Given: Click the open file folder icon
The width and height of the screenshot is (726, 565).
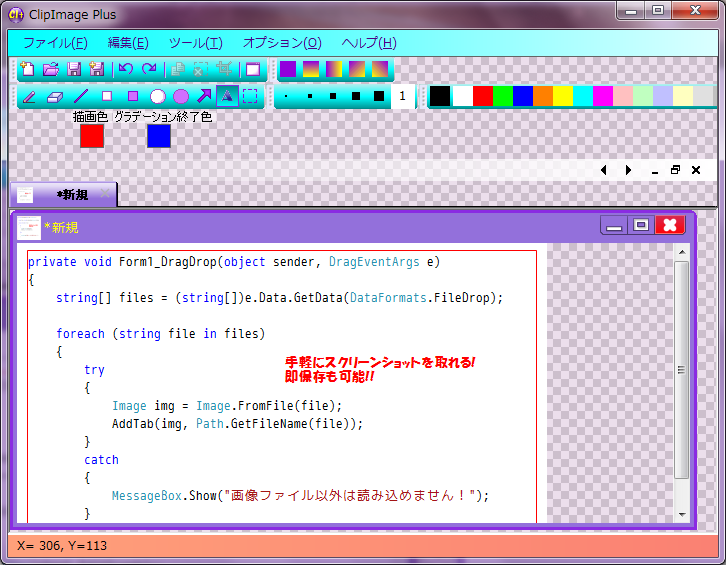Looking at the screenshot, I should click(x=50, y=70).
